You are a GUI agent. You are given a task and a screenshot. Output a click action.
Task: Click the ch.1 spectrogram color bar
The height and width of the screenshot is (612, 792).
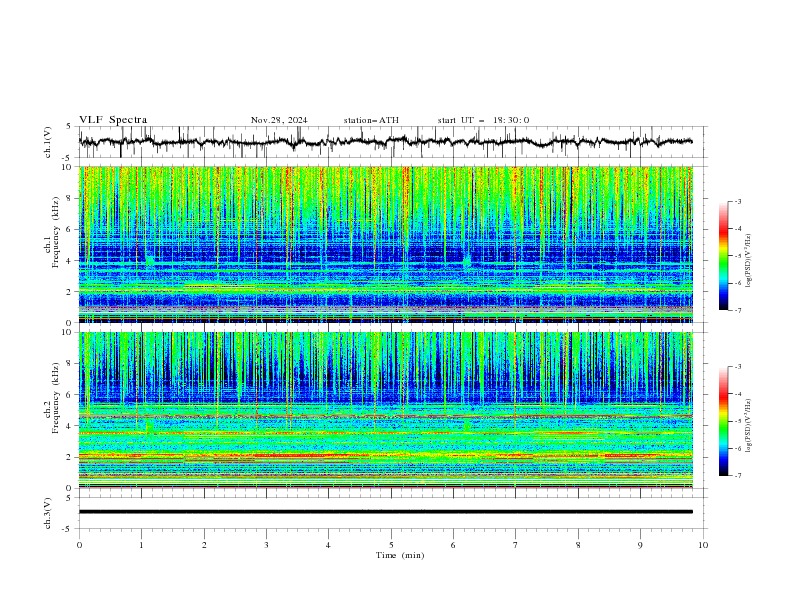(724, 256)
